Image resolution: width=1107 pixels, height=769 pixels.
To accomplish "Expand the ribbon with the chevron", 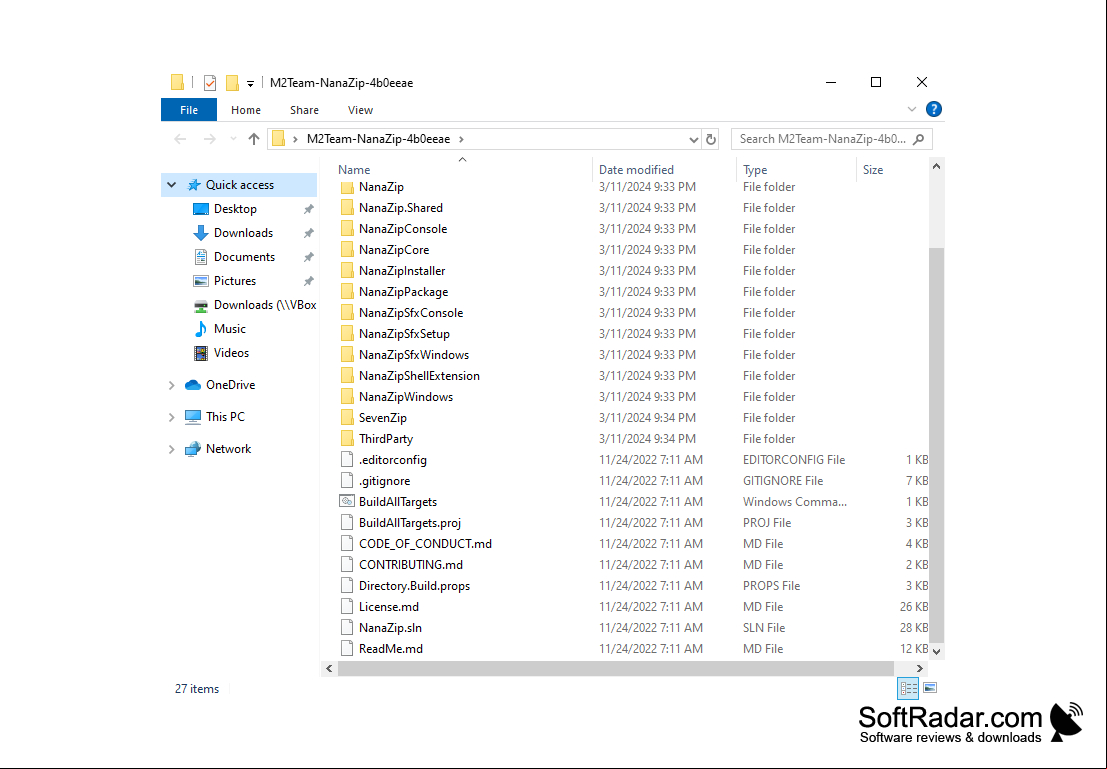I will pos(911,109).
